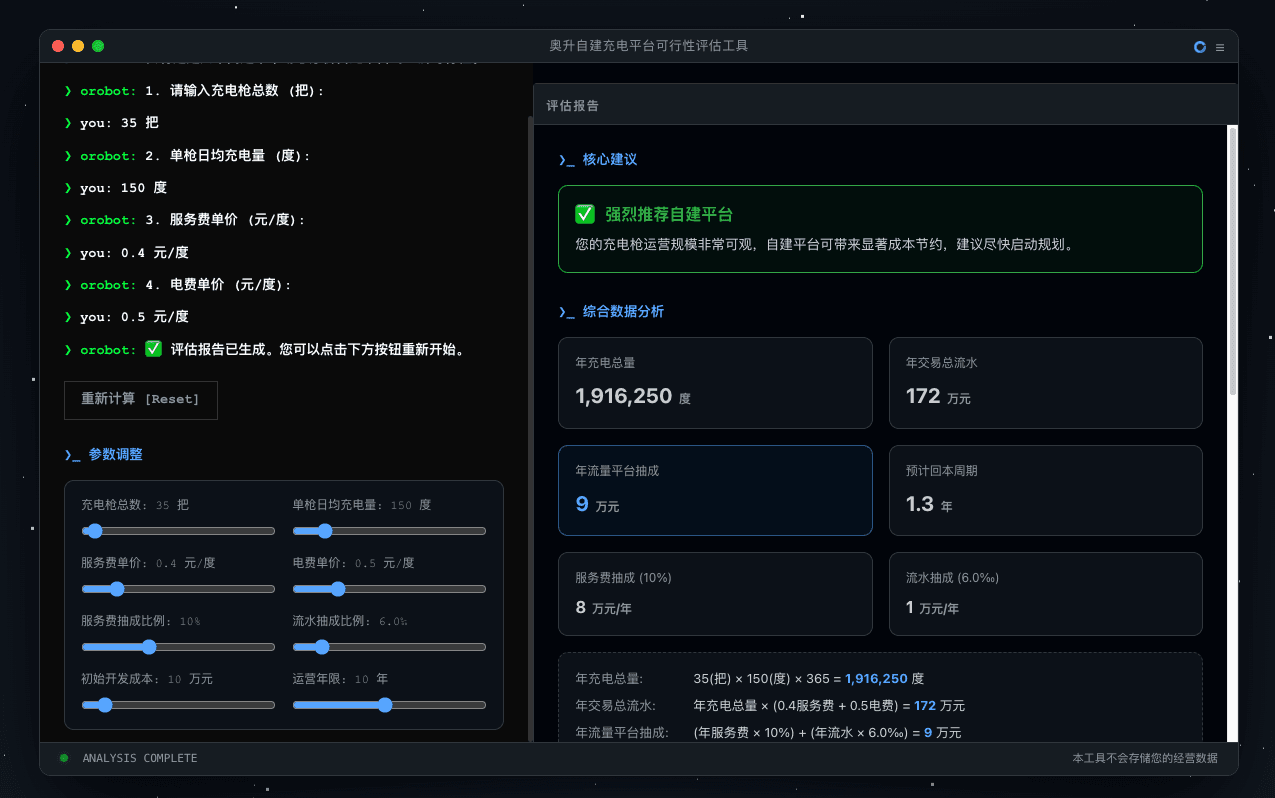Click the green checkmark in the recommendation card
The height and width of the screenshot is (798, 1275).
pos(585,214)
